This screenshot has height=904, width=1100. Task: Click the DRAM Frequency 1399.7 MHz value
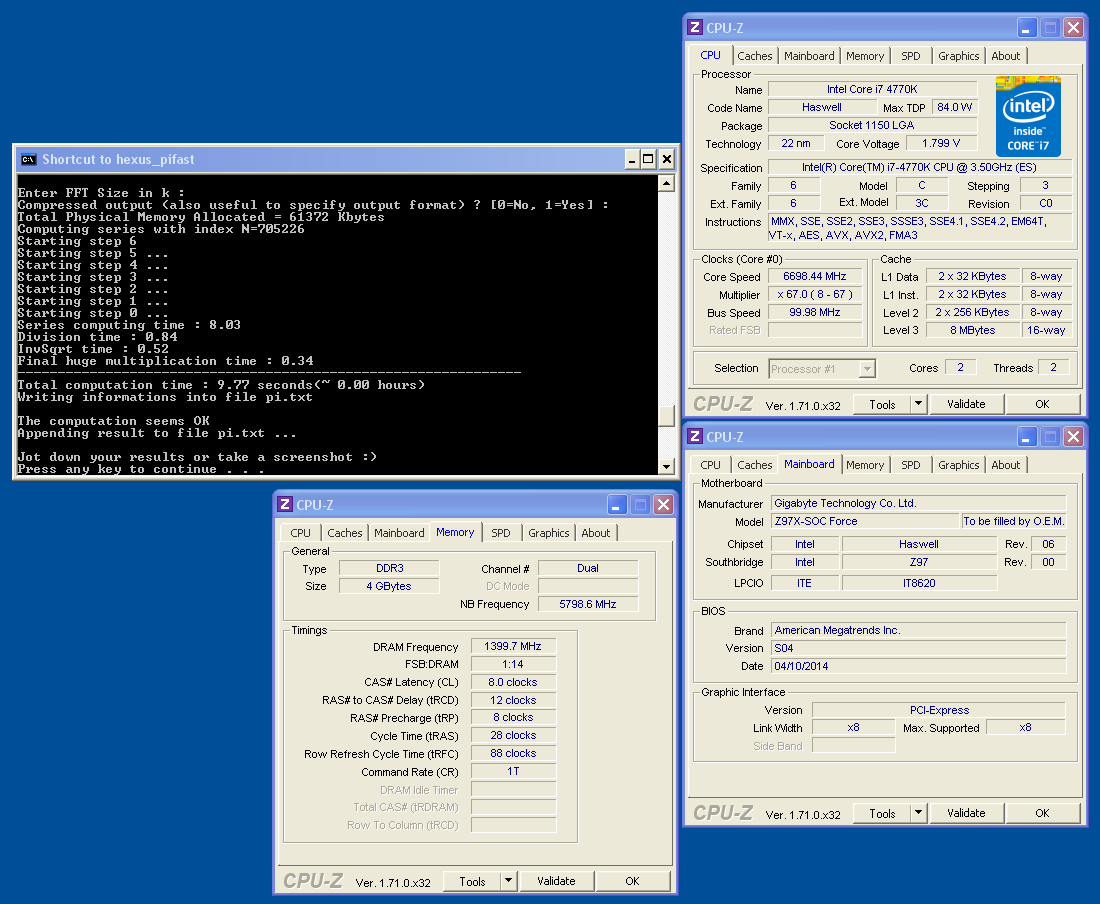(x=513, y=646)
